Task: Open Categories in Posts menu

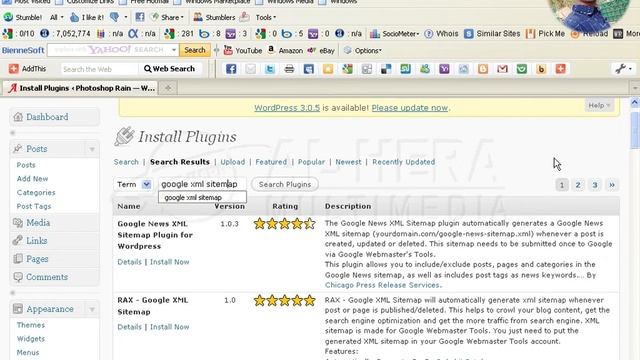Action: pyautogui.click(x=36, y=193)
